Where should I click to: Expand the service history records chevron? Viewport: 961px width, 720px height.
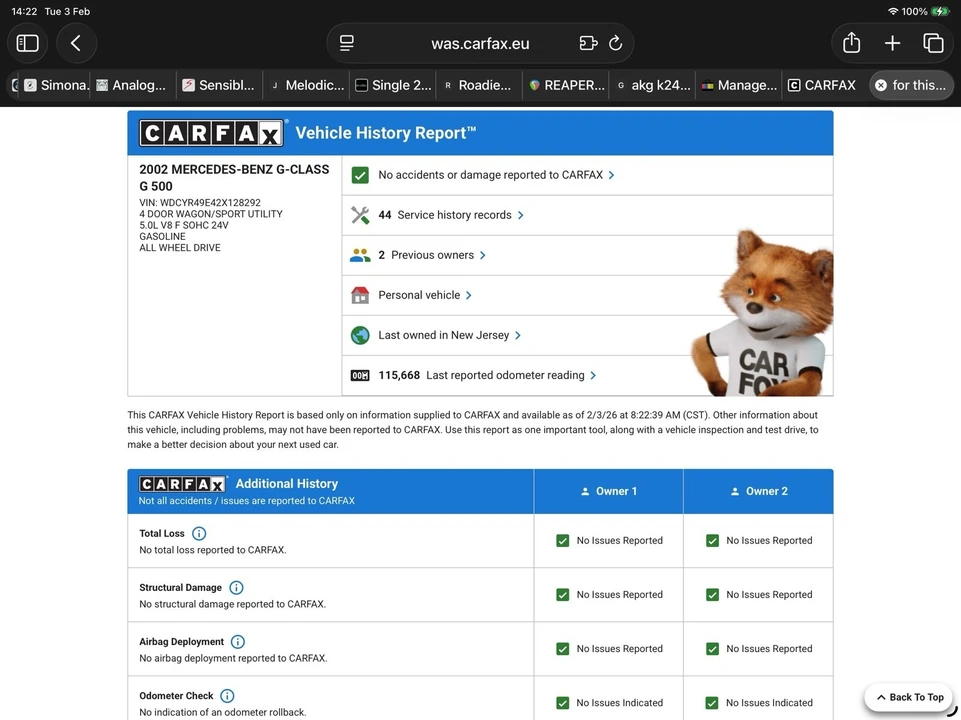tap(520, 215)
